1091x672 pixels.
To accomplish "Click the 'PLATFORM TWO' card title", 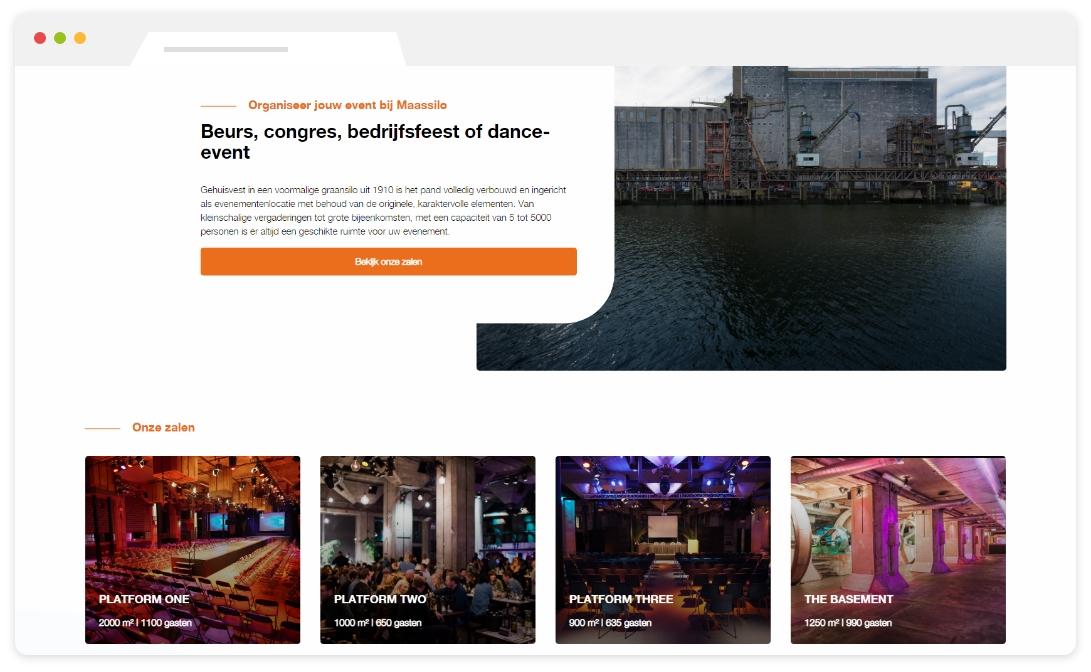I will point(380,599).
